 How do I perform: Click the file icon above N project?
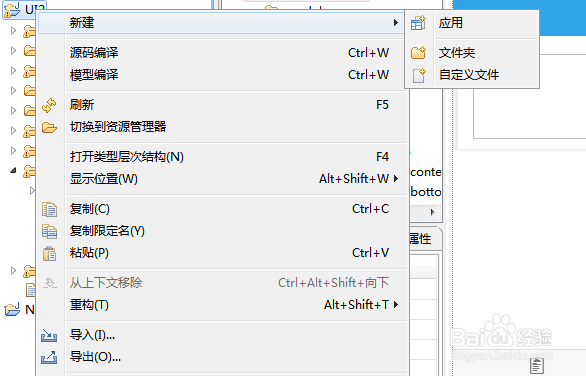(x=30, y=290)
